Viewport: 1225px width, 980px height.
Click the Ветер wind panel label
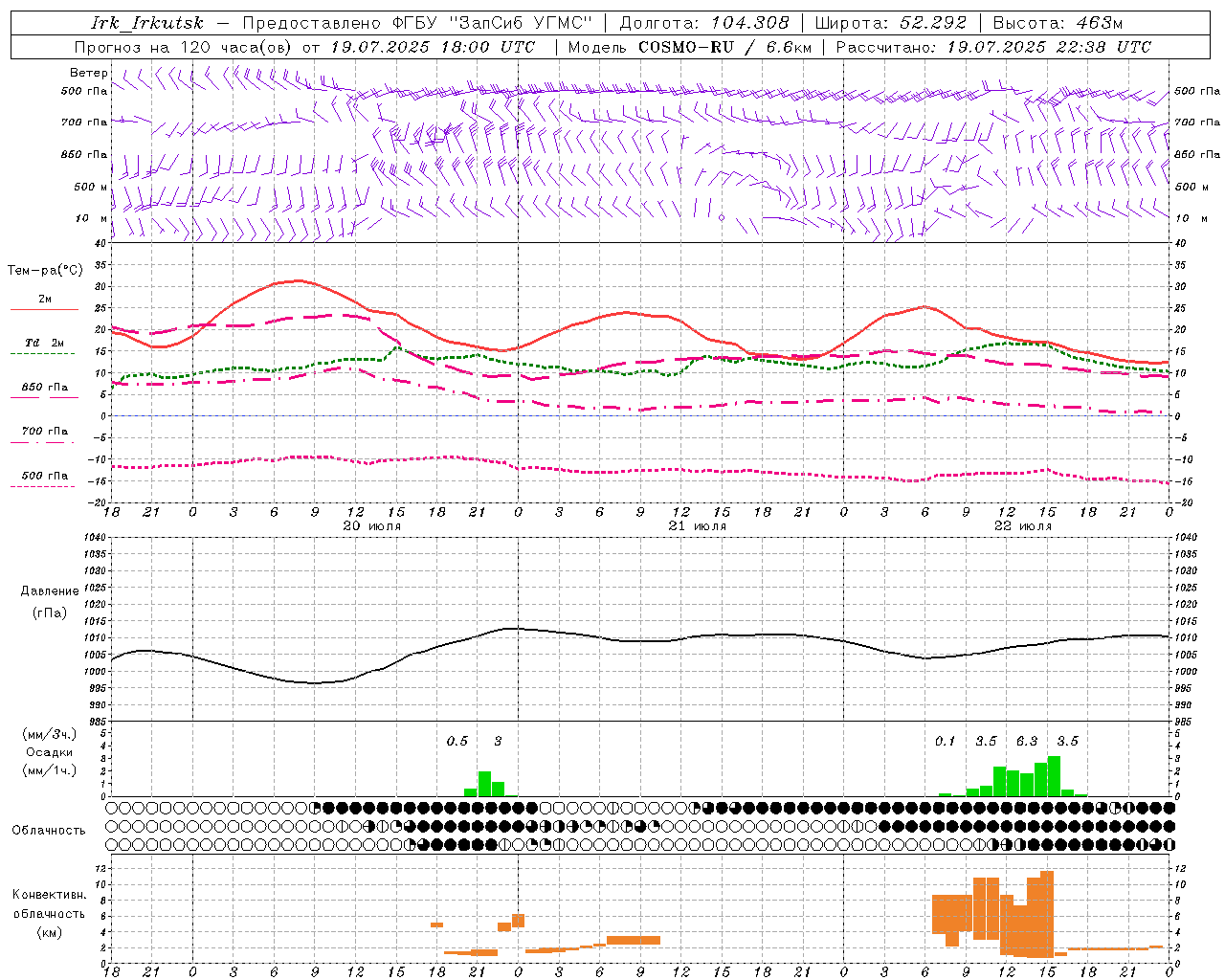89,73
